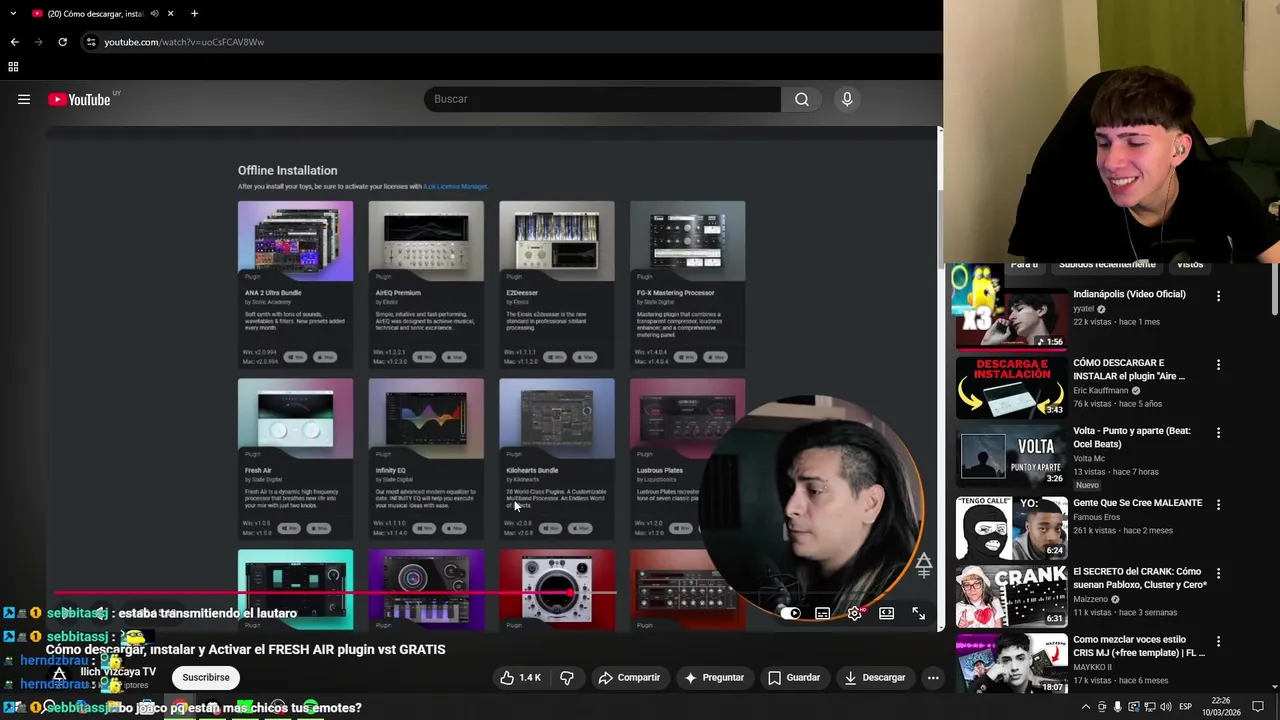Open a new browser tab
Viewport: 1280px width, 720px height.
point(194,14)
